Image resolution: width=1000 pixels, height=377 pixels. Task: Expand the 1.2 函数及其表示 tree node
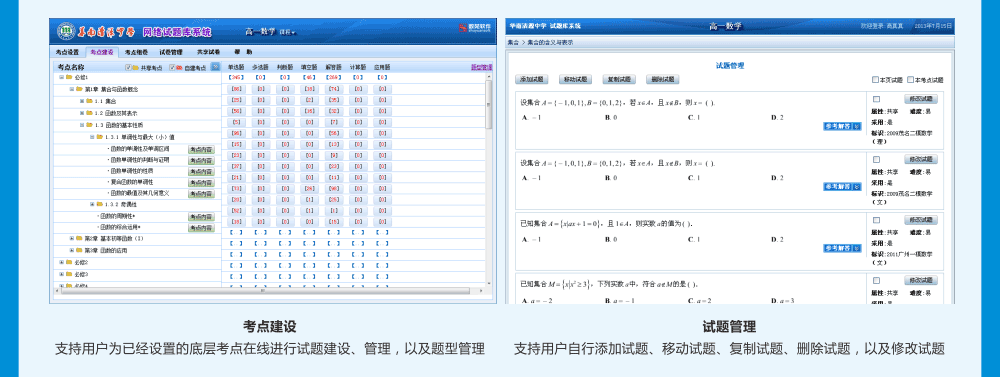pos(82,113)
